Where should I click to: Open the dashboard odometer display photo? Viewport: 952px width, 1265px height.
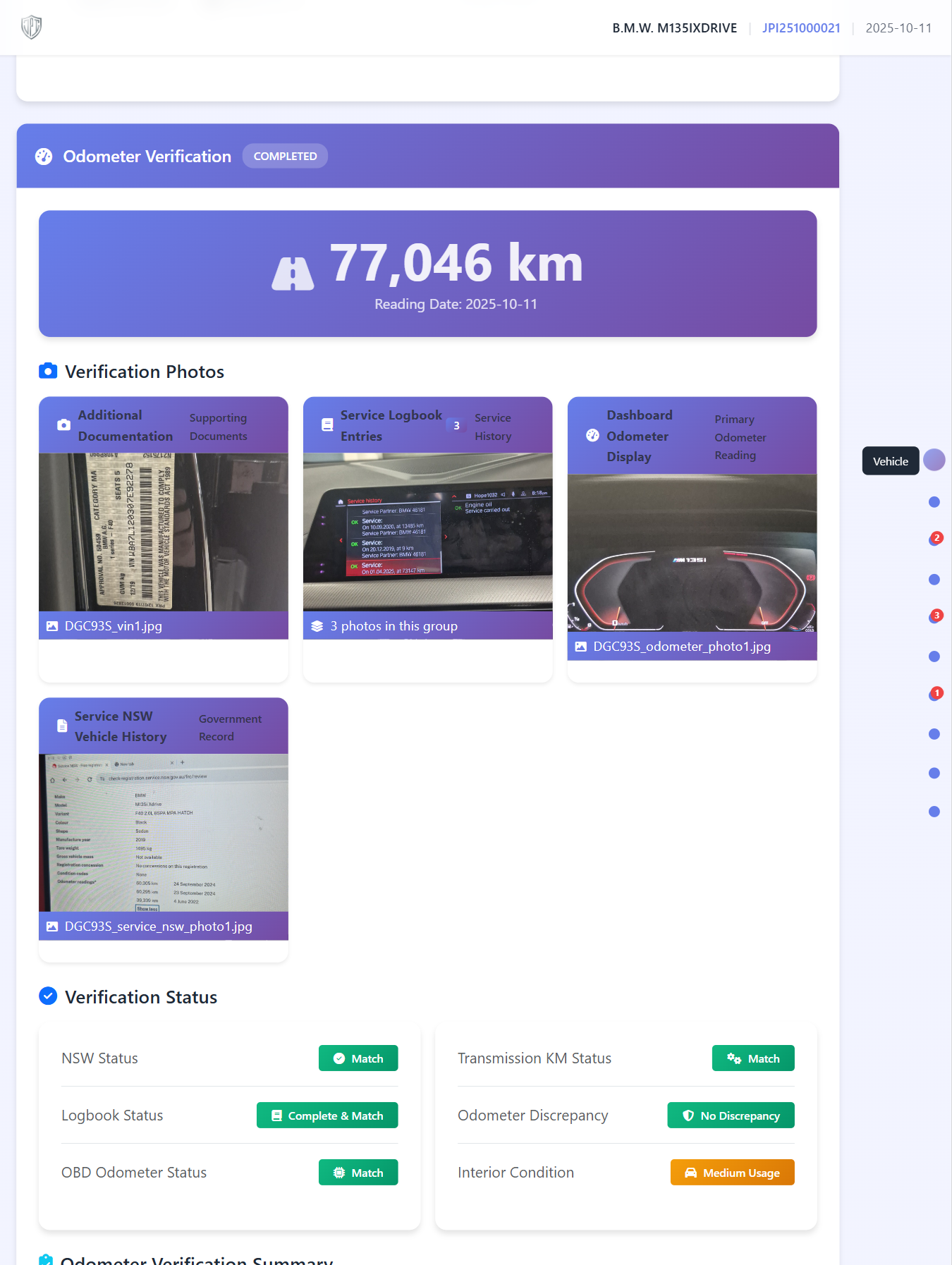tap(692, 553)
